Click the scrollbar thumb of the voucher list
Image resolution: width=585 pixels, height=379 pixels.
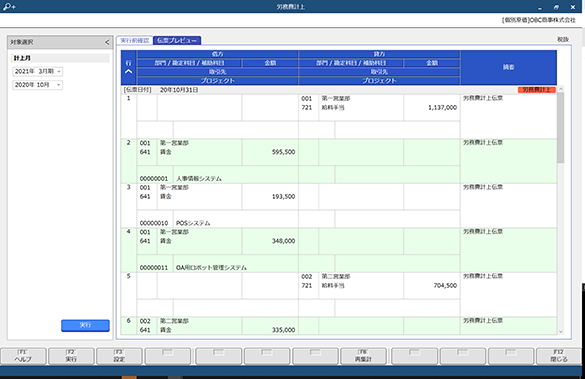tap(560, 128)
